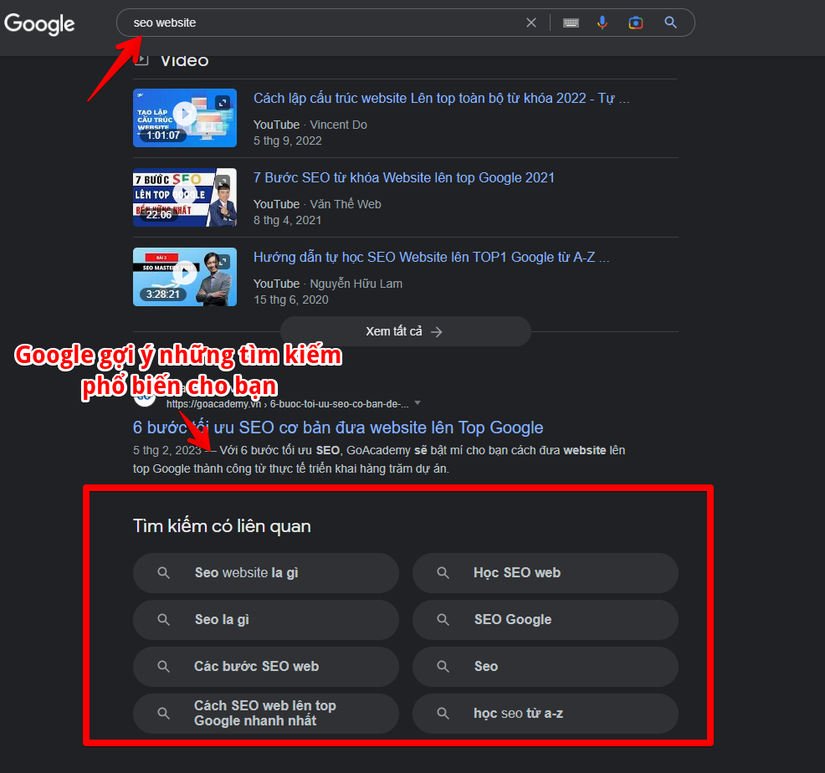The height and width of the screenshot is (773, 825).
Task: Open 'Cách lập cấu trúc website' video link
Action: coord(441,98)
